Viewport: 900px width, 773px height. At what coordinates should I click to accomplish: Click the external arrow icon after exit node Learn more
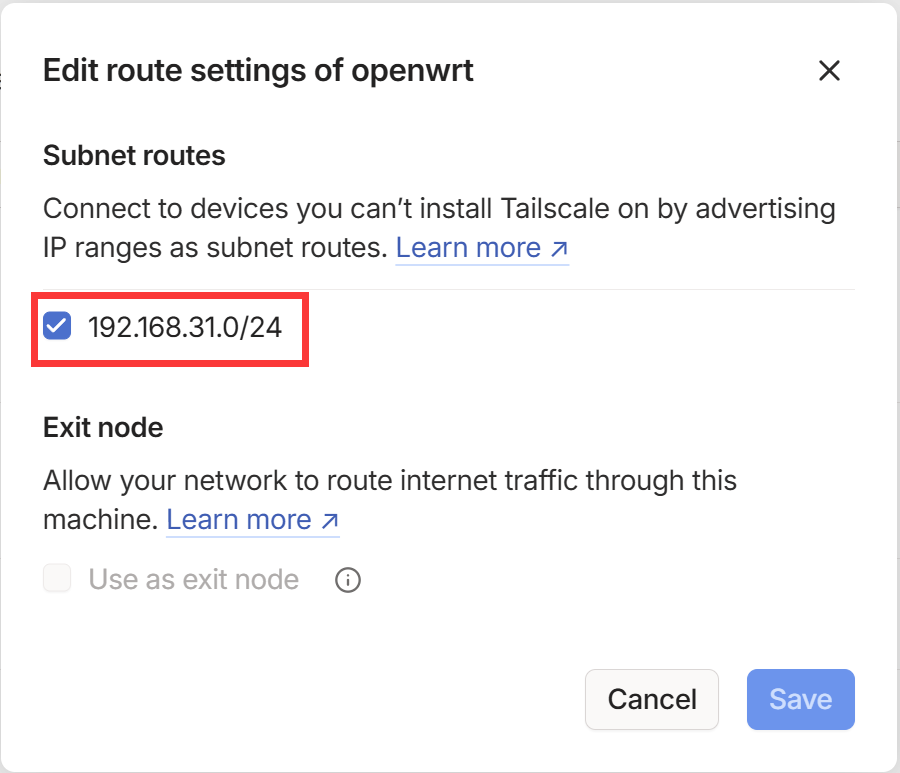329,521
